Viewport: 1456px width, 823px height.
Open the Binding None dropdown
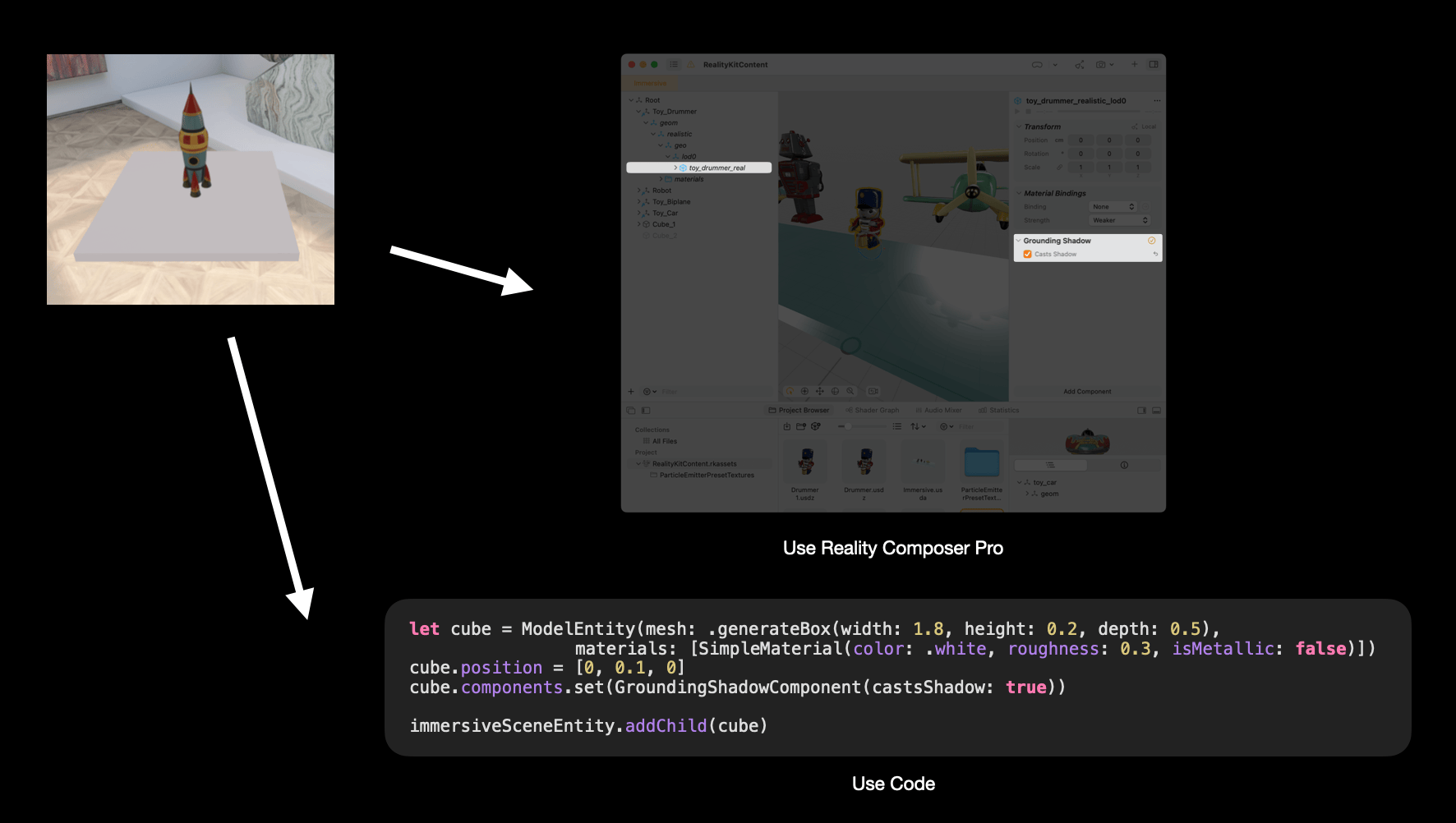click(1113, 207)
